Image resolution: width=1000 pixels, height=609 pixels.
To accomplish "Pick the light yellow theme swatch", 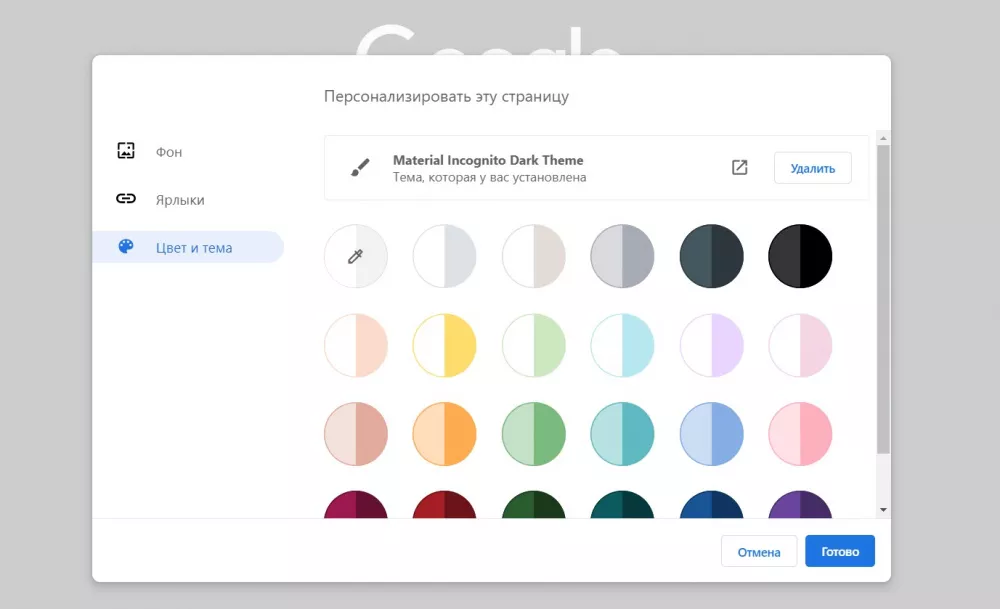I will click(x=444, y=346).
